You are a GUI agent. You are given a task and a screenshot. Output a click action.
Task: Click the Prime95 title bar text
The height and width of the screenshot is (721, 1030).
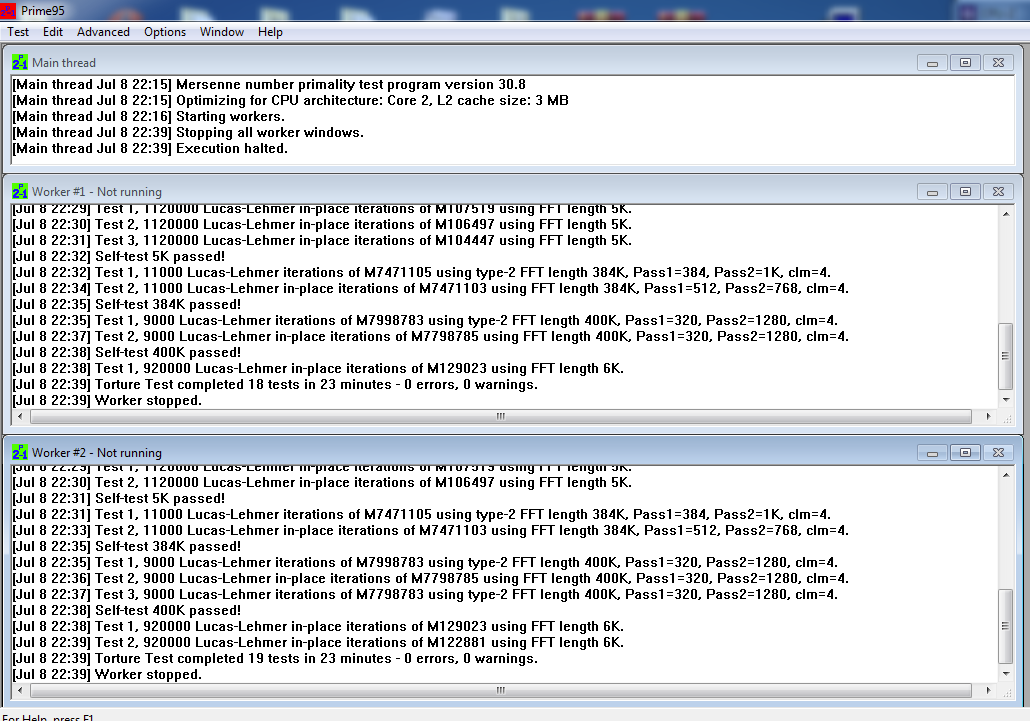click(43, 11)
